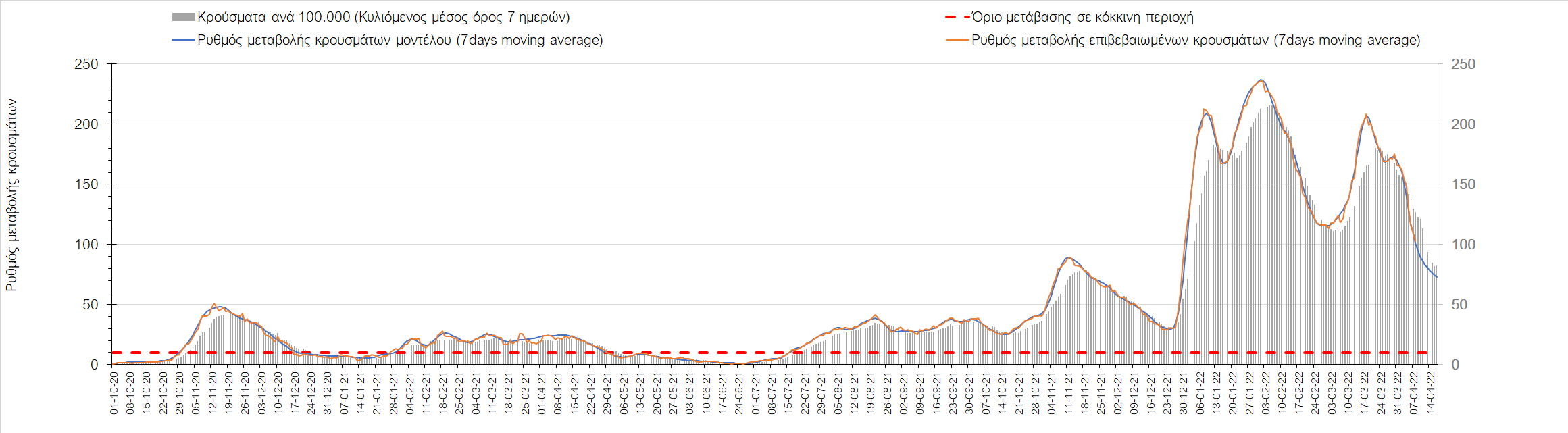This screenshot has width=1568, height=433.
Task: Click the vertical axis title Ρυθμός μεταβολής κρουσμάτων
Action: coord(11,195)
